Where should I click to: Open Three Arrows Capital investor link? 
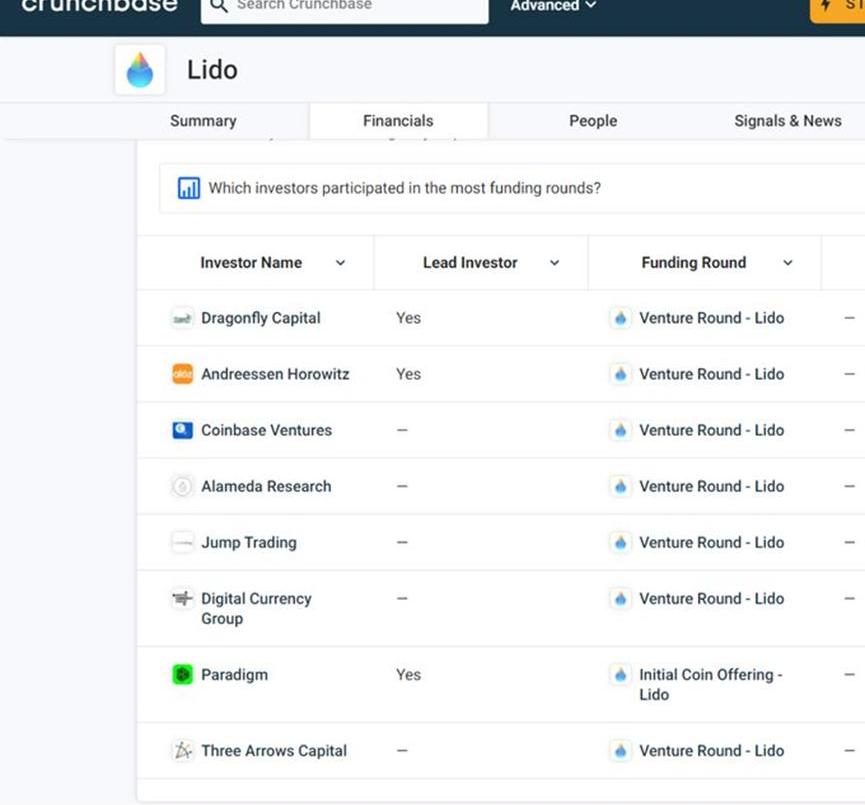pos(274,751)
